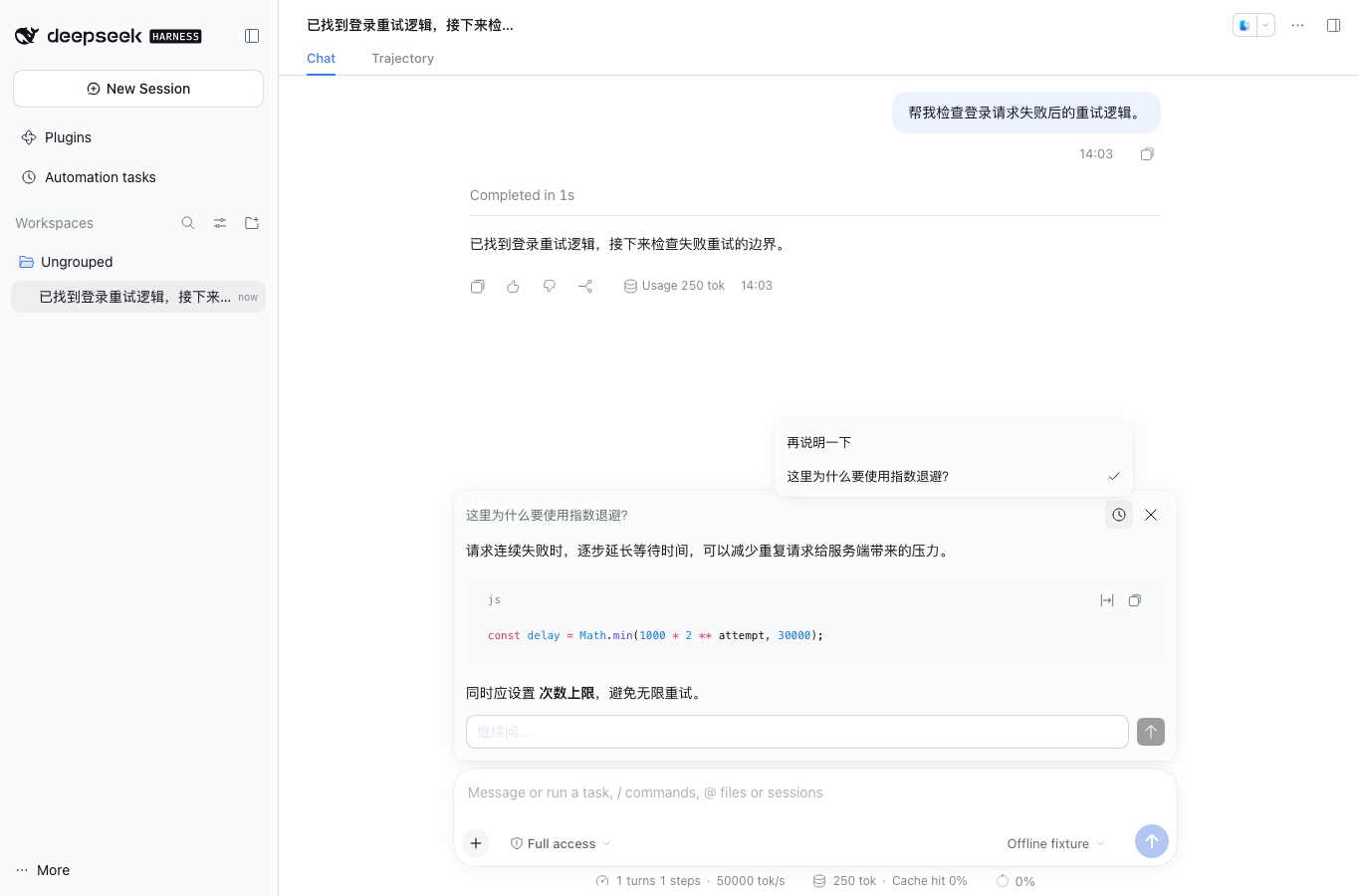
Task: Choose 这里为什么要使用指数退避? from history menu
Action: pos(954,477)
